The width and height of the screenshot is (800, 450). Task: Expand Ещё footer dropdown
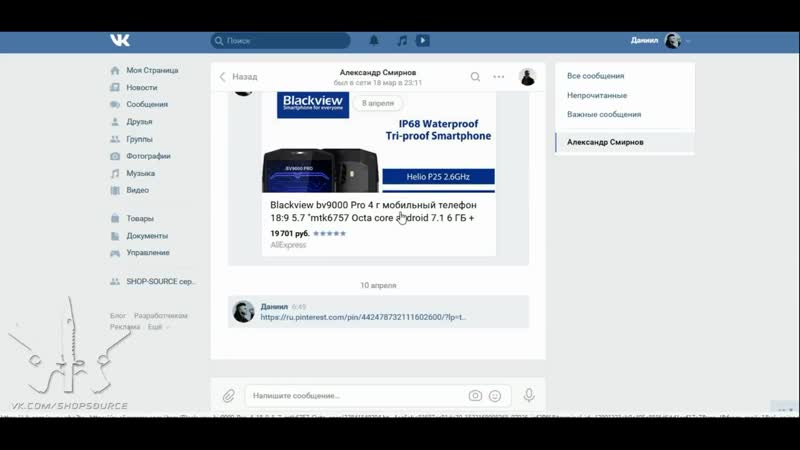pyautogui.click(x=158, y=327)
